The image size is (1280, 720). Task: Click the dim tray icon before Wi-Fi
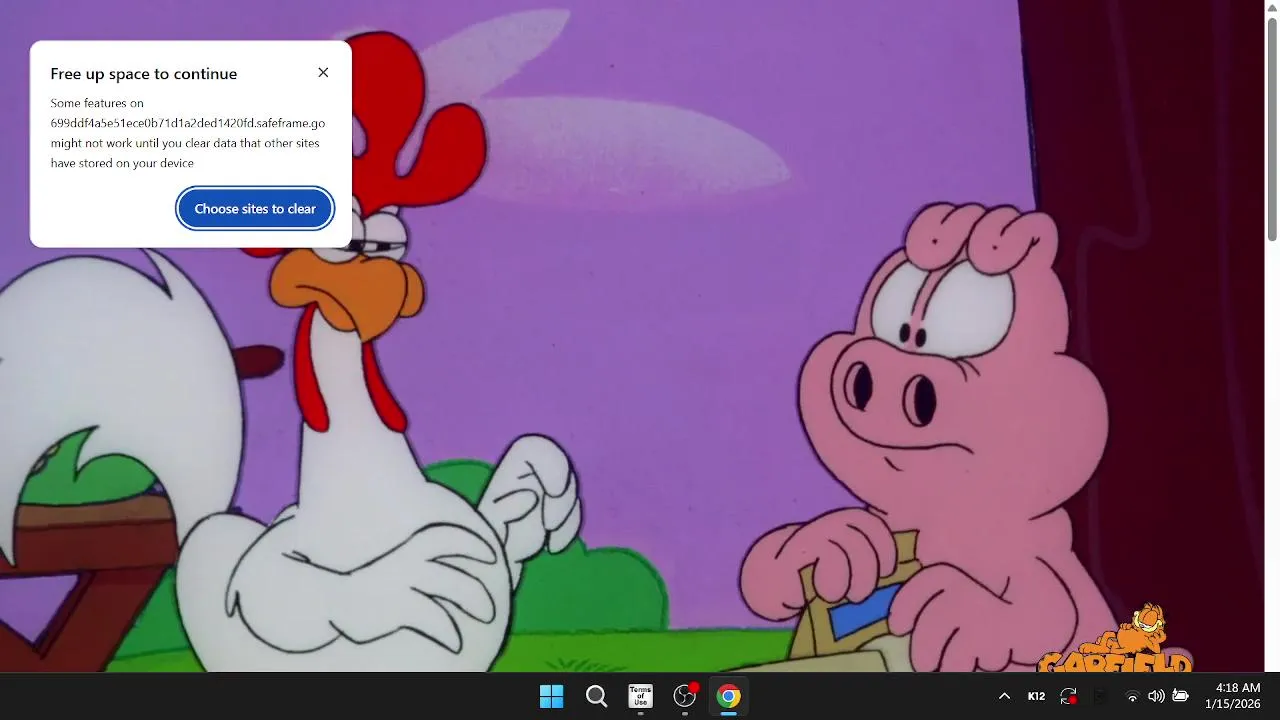pyautogui.click(x=1100, y=696)
